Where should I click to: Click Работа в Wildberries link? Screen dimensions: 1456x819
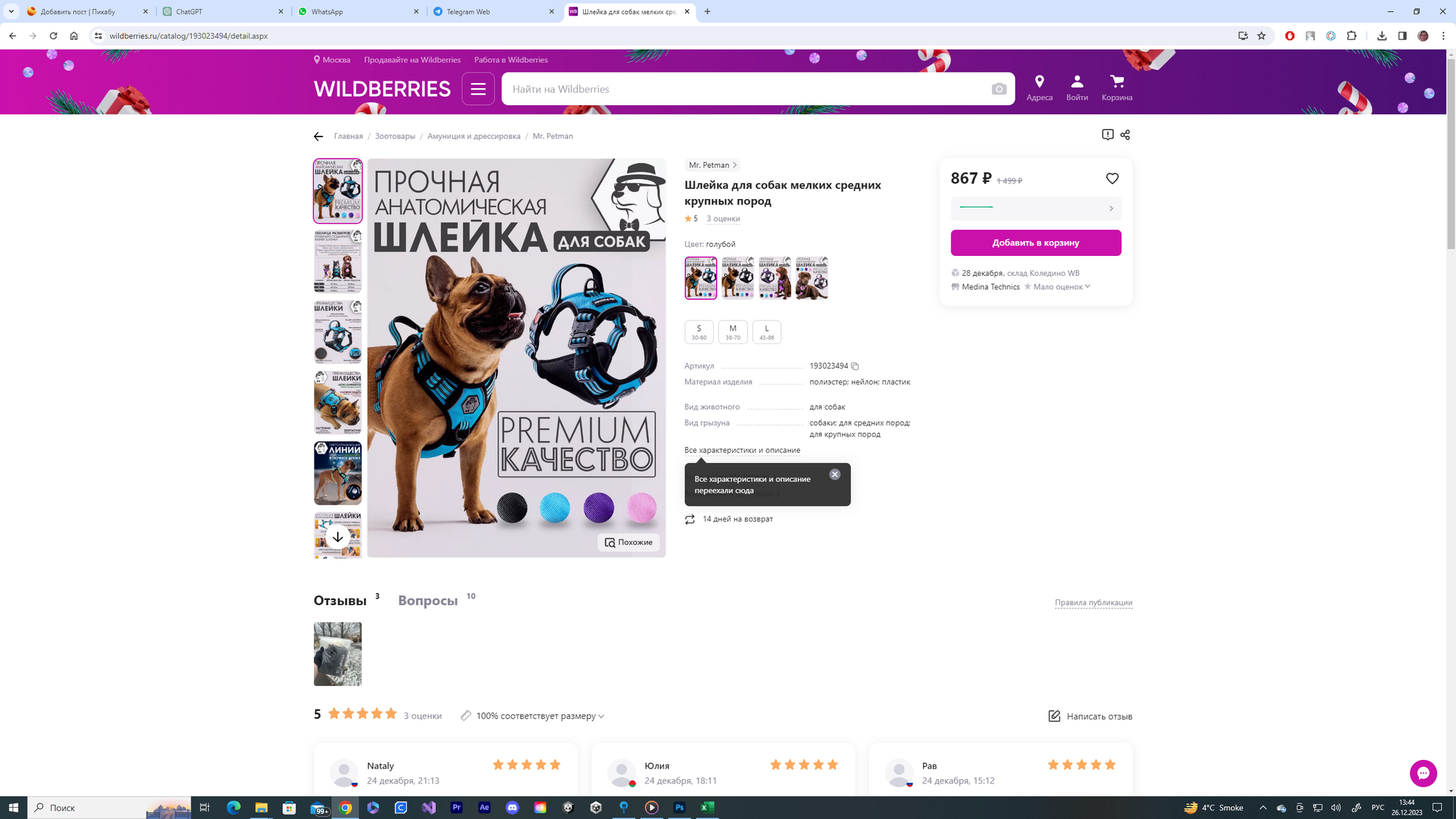pos(511,60)
